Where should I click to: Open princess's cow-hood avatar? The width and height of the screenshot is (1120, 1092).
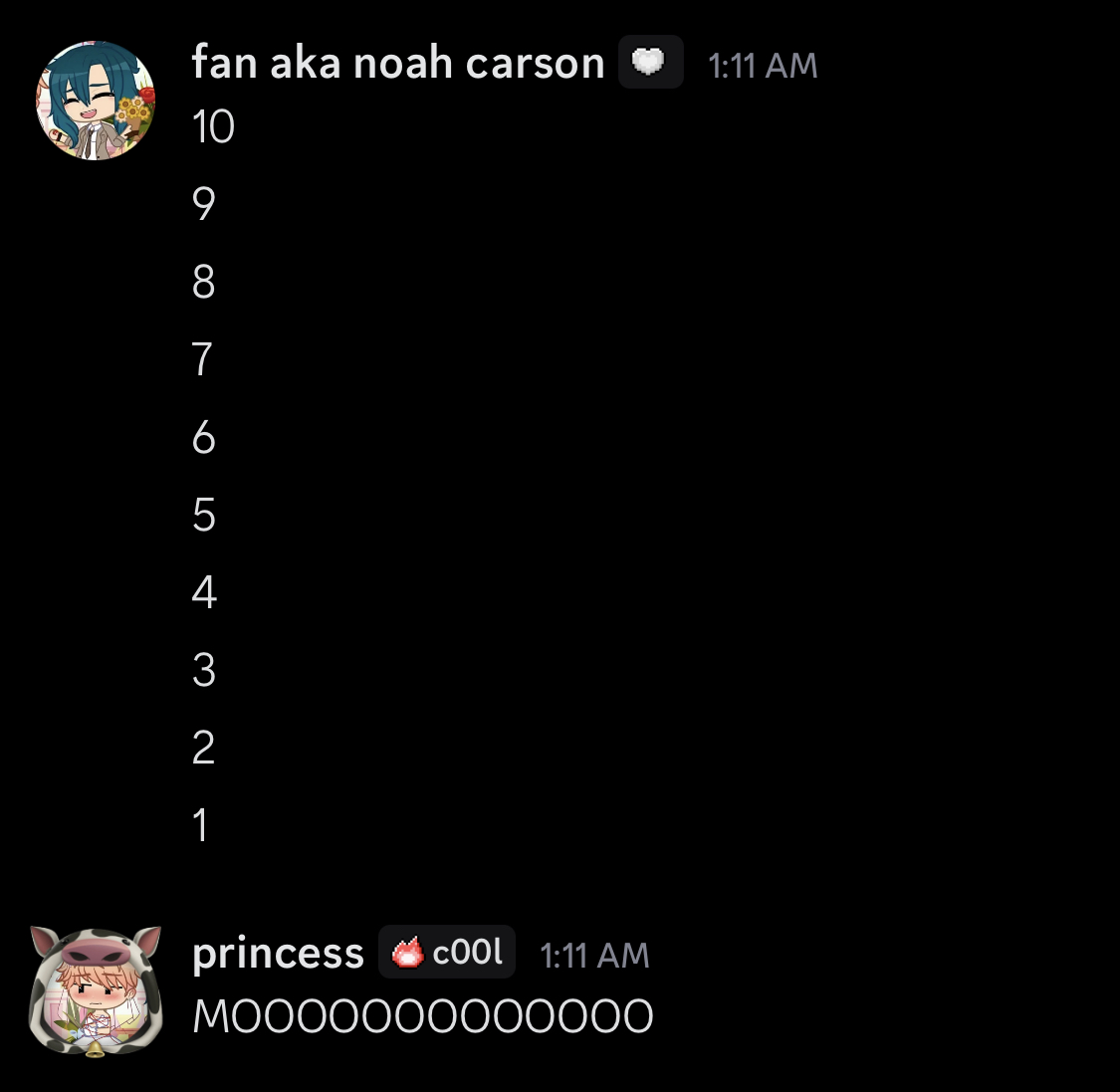95,991
